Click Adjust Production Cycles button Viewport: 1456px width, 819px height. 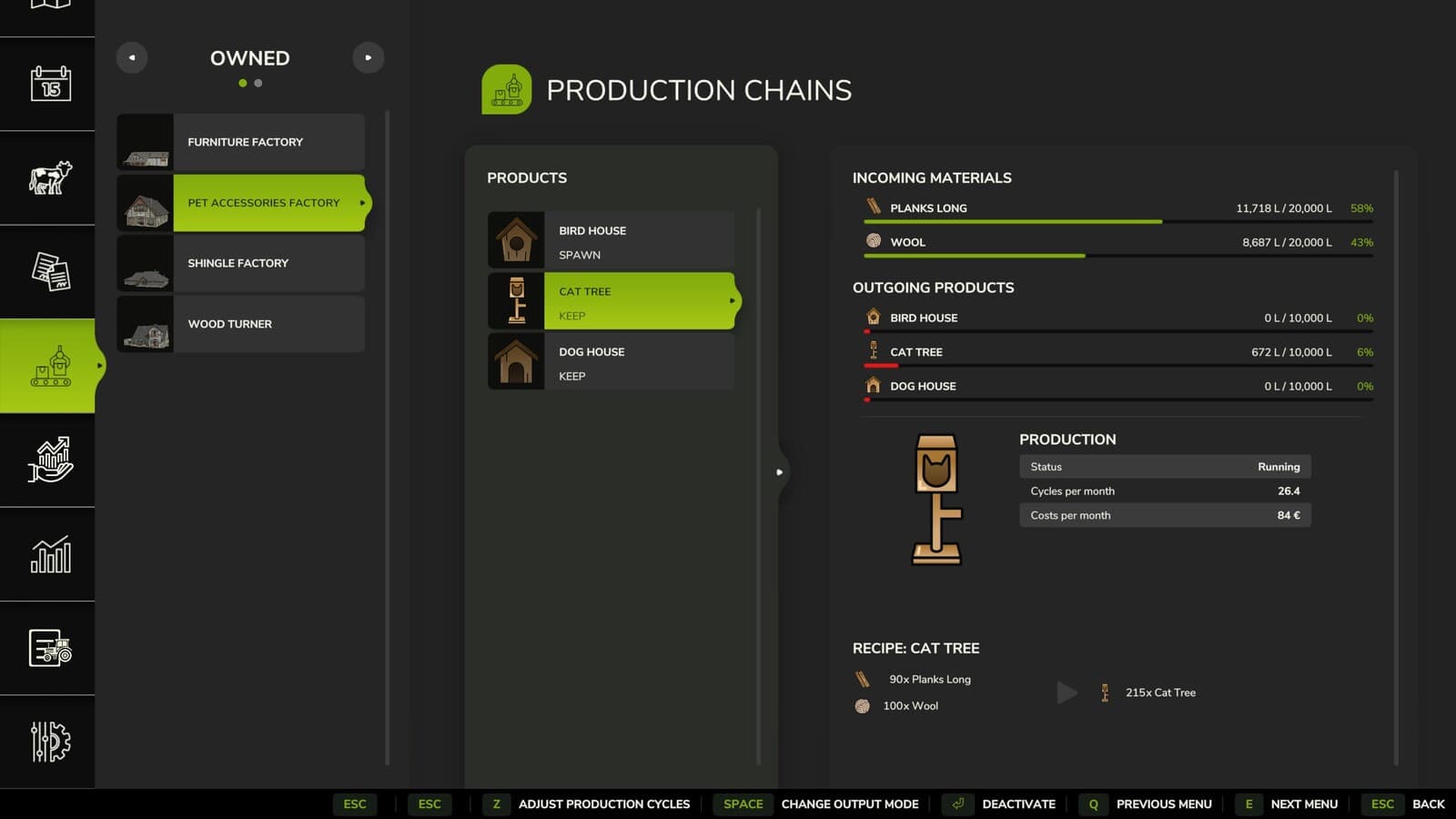click(588, 804)
